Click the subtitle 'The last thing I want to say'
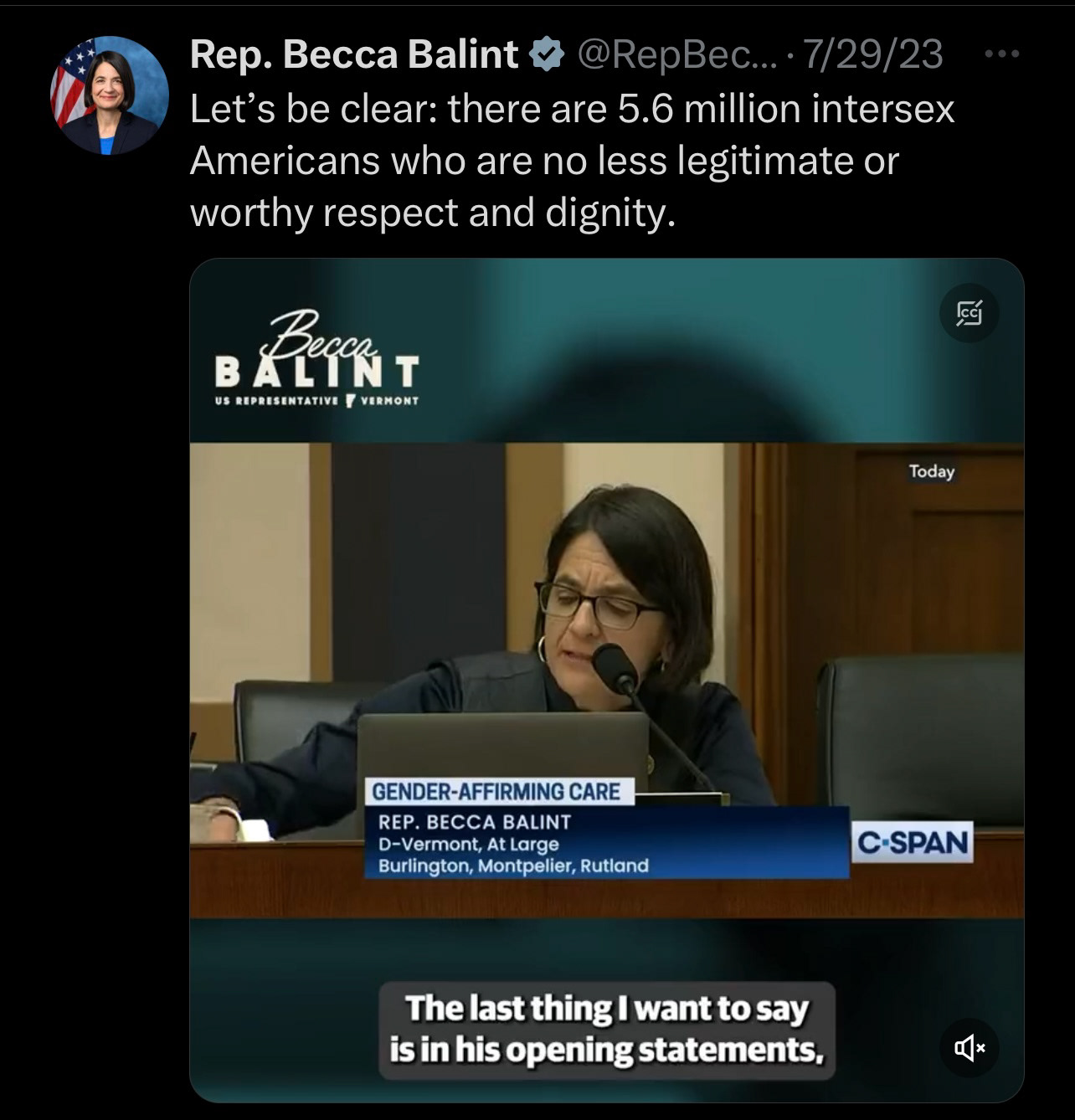The image size is (1075, 1120). tap(607, 1009)
